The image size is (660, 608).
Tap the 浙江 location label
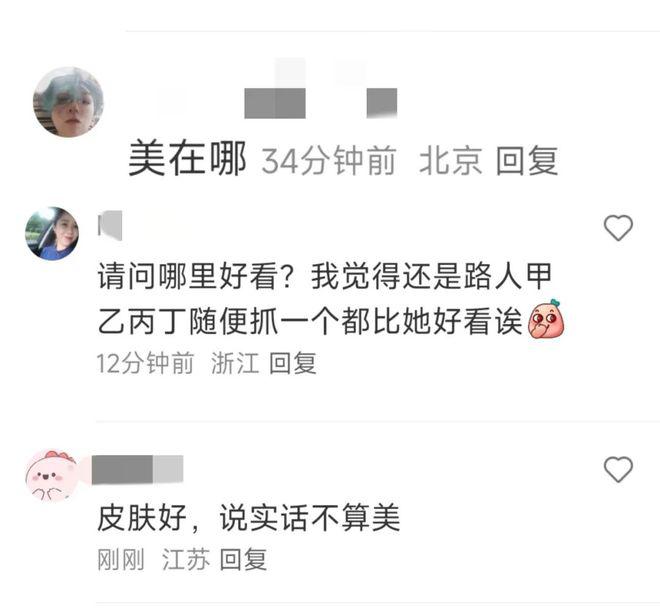point(235,363)
